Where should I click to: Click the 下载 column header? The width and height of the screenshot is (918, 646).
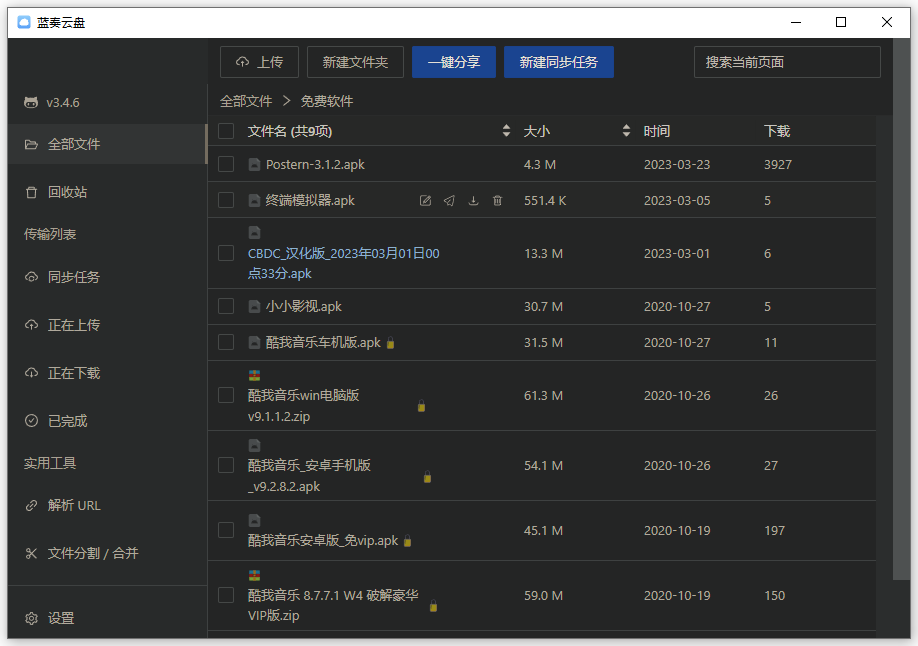tap(777, 131)
